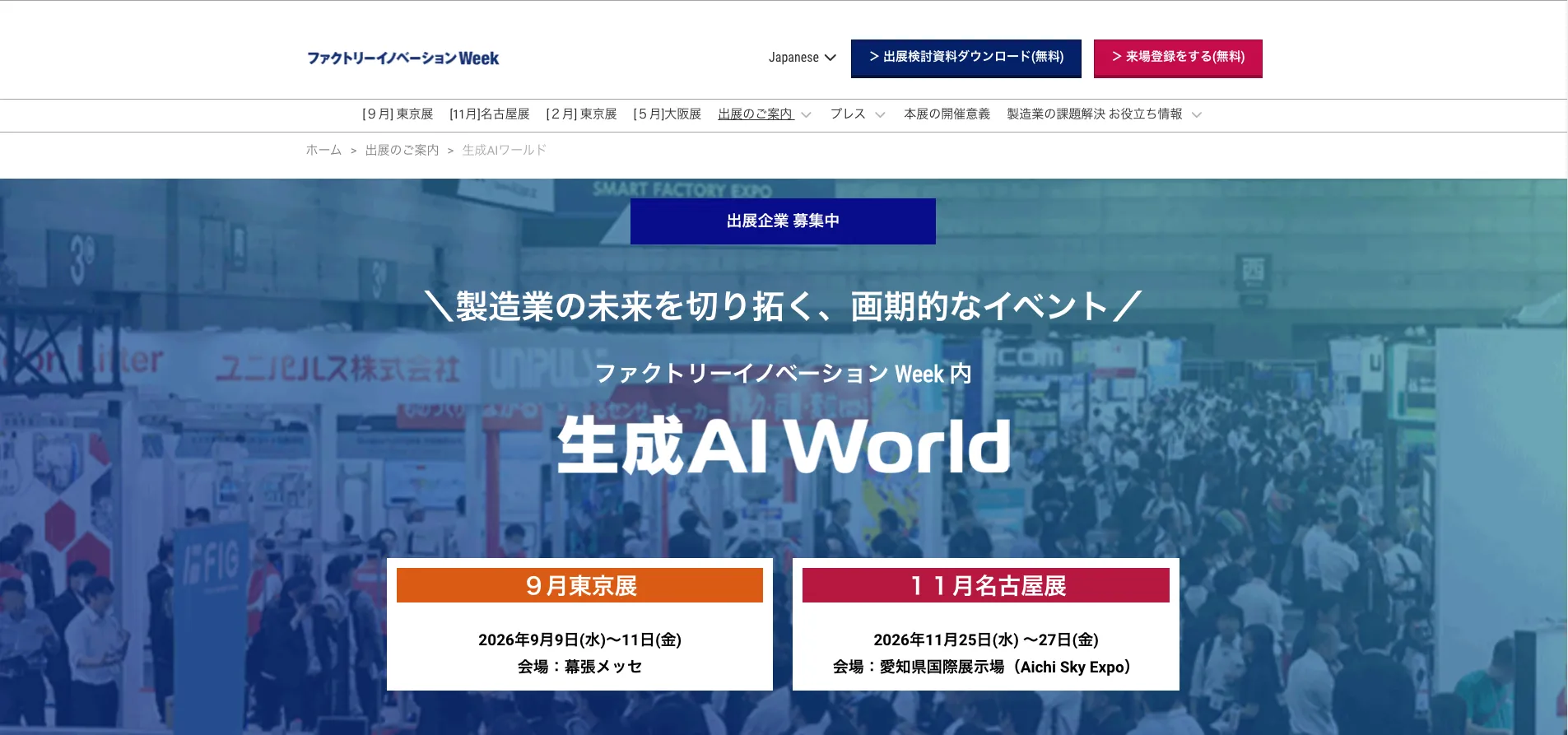Viewport: 1568px width, 735px height.
Task: Click 出展のご案内 breadcrumb link
Action: 402,150
